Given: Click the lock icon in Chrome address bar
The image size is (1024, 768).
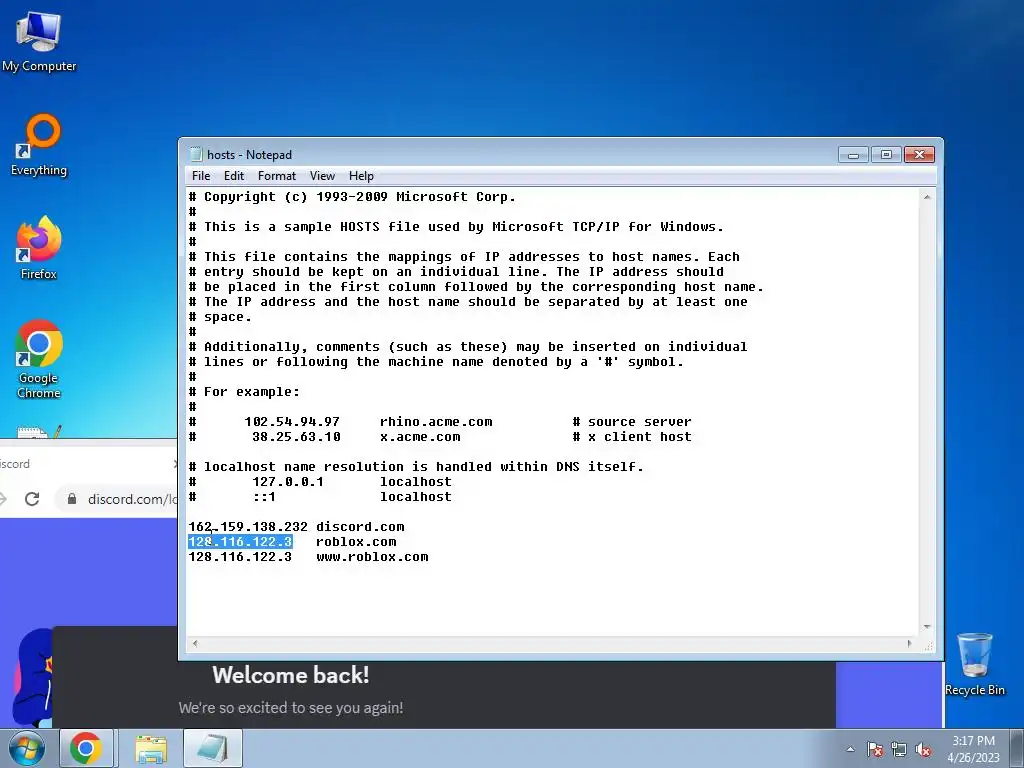Looking at the screenshot, I should [72, 499].
